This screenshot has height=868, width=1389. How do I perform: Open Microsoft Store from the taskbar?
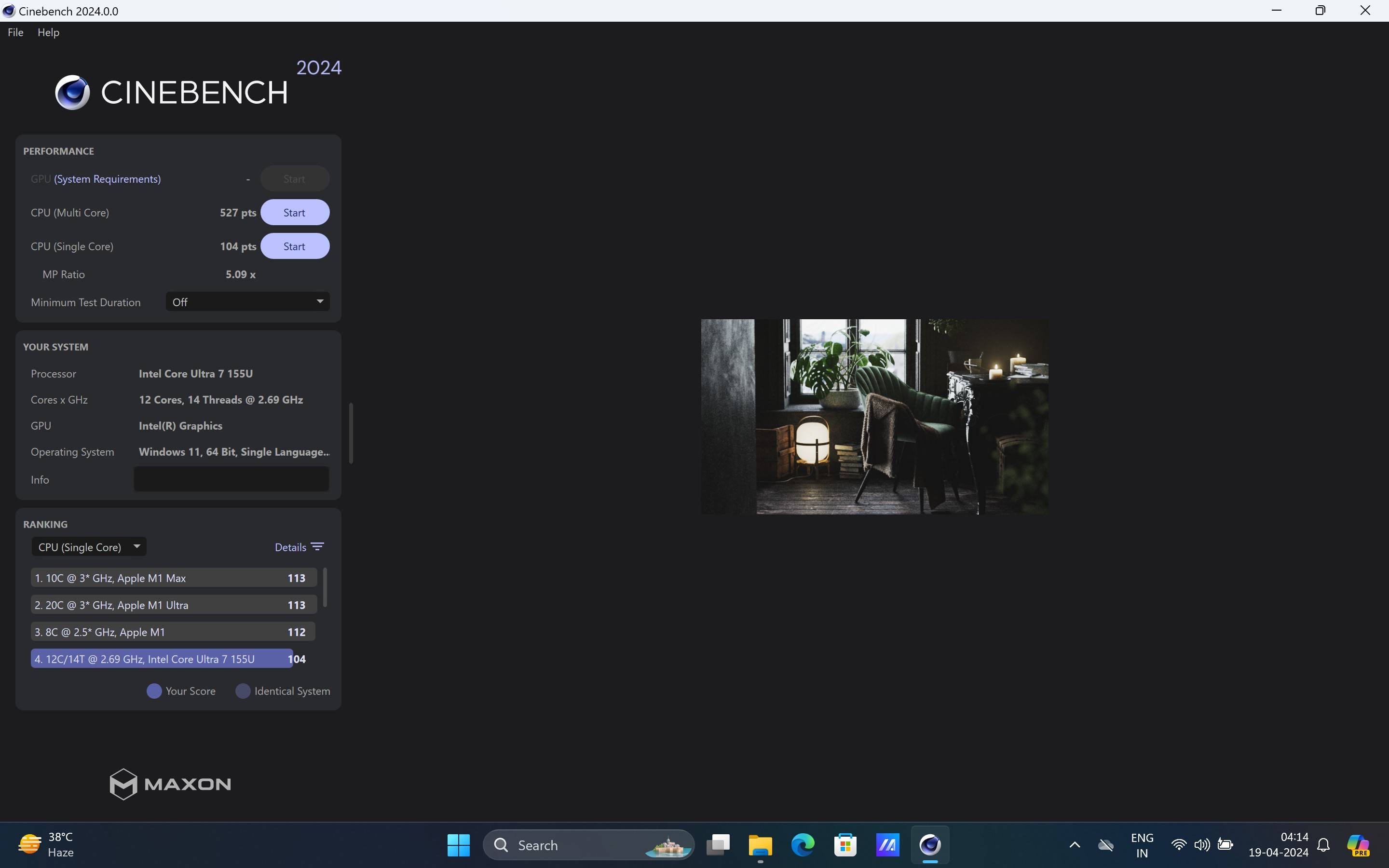pos(845,844)
